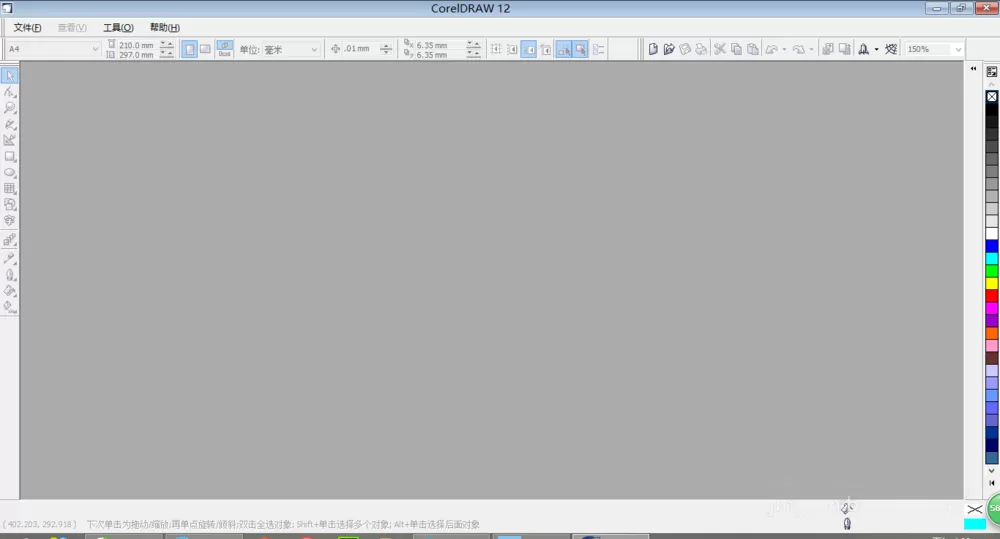Expand the Undo history dropdown arrow

pos(784,49)
